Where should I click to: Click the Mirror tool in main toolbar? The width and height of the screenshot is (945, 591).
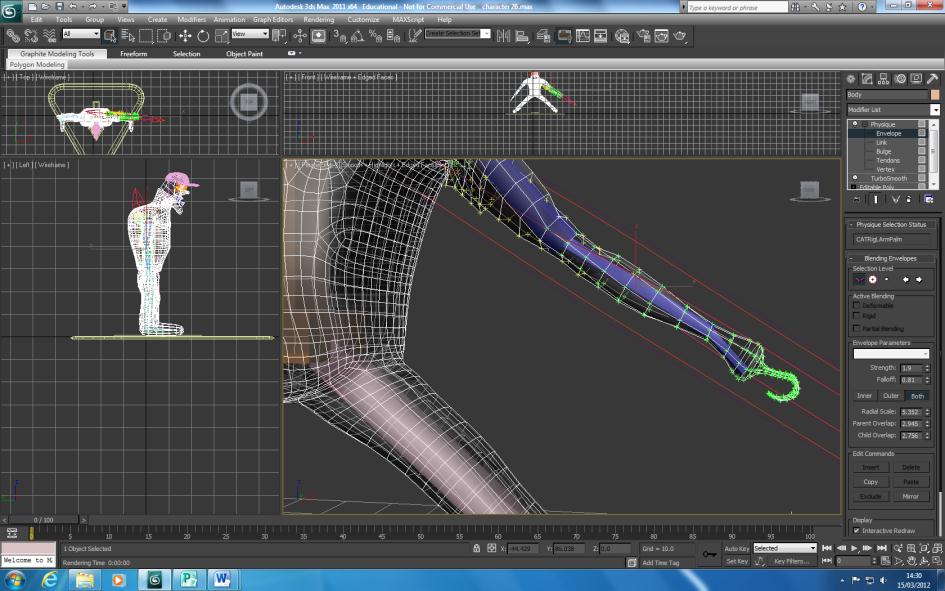503,36
